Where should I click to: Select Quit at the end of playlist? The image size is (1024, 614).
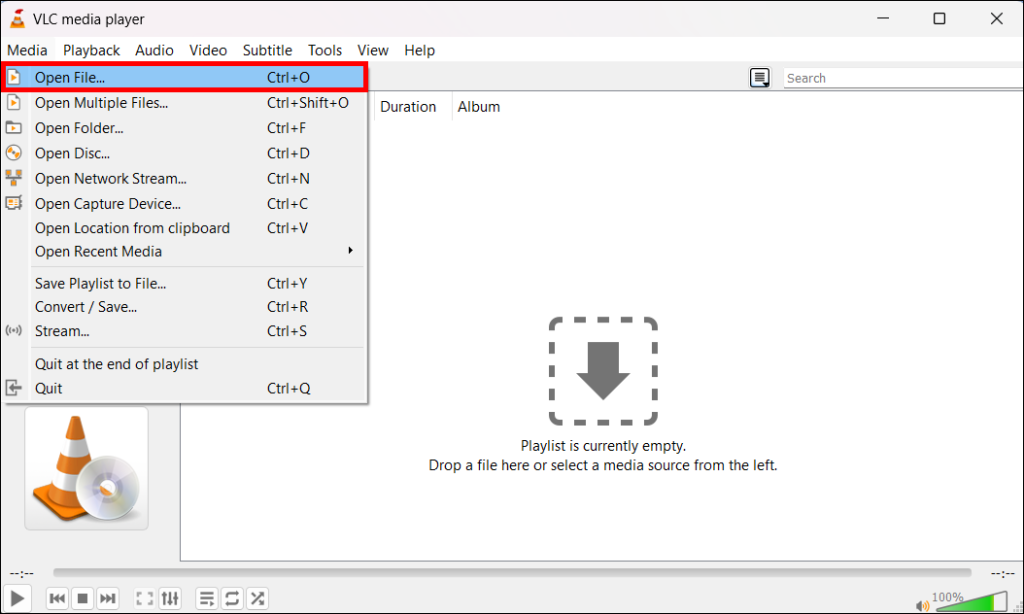[x=116, y=364]
